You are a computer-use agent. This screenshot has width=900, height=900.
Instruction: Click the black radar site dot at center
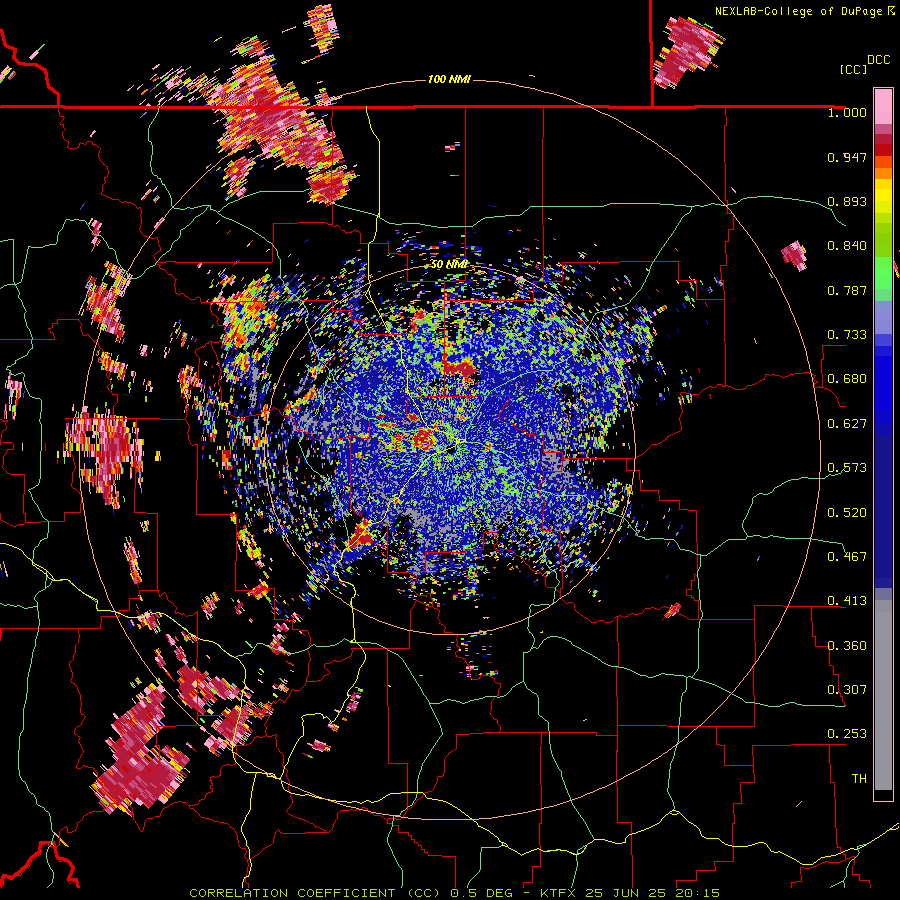tap(451, 449)
